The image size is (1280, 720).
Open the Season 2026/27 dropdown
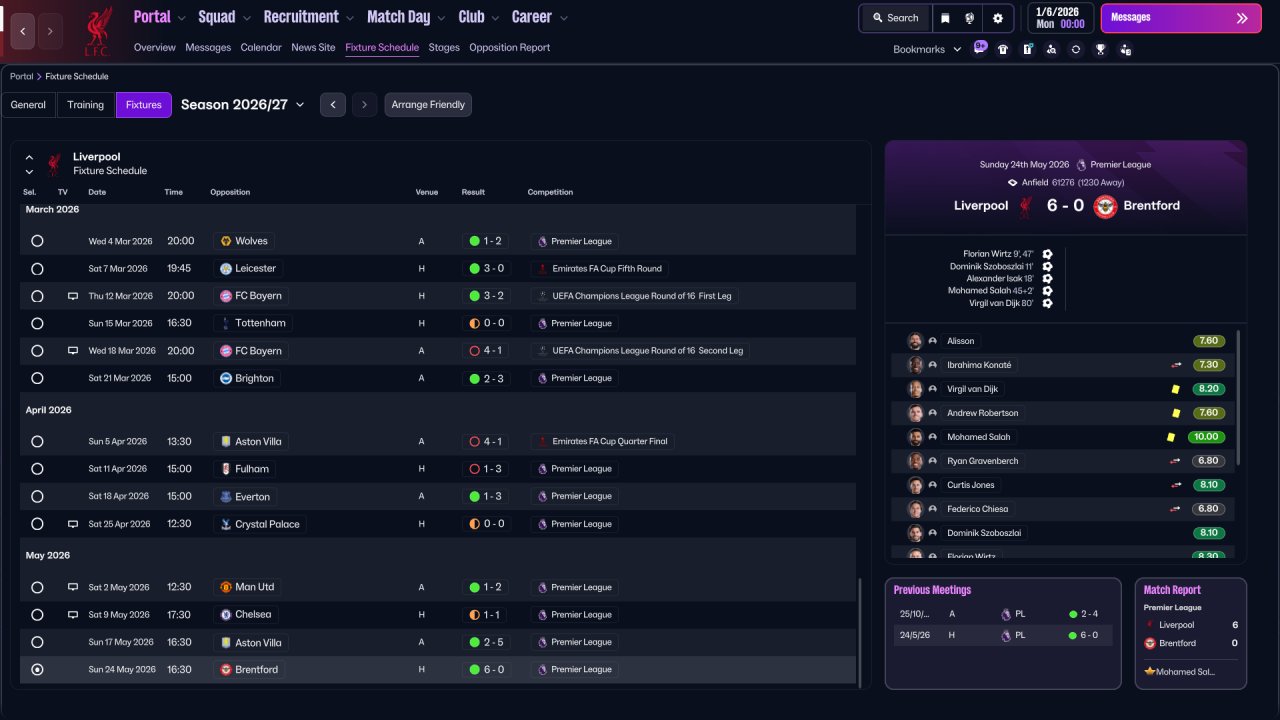pyautogui.click(x=243, y=104)
